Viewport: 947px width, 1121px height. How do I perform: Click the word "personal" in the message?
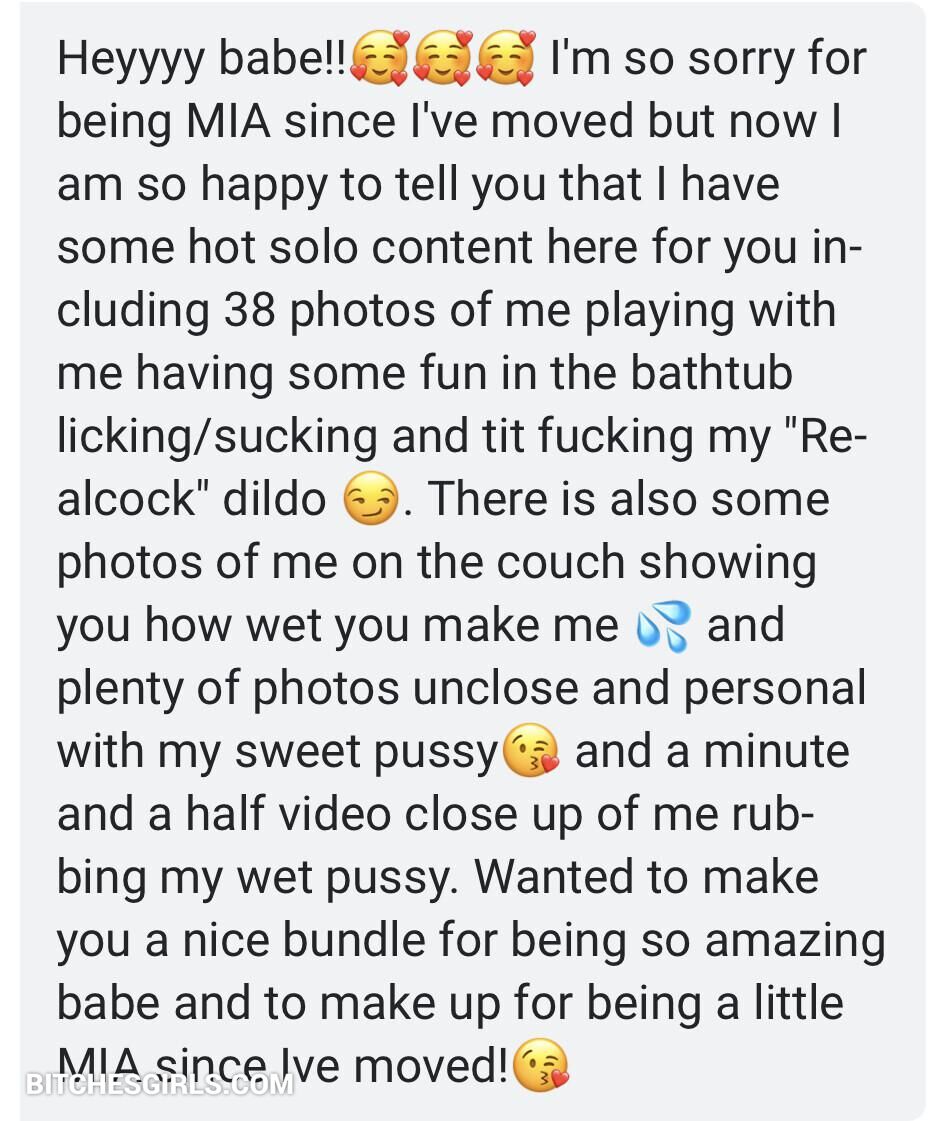[x=774, y=688]
